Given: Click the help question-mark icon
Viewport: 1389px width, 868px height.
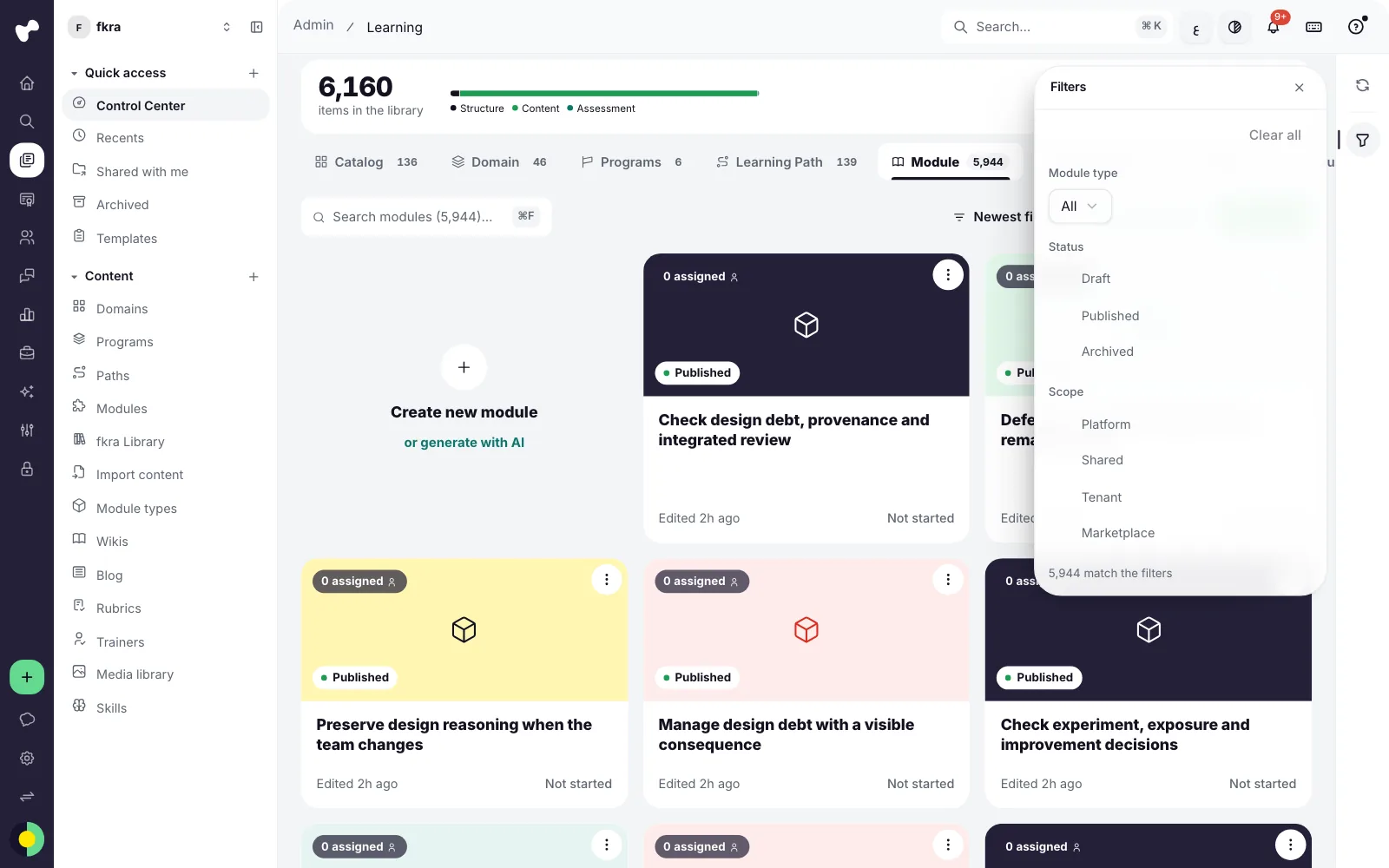Looking at the screenshot, I should point(1356,27).
